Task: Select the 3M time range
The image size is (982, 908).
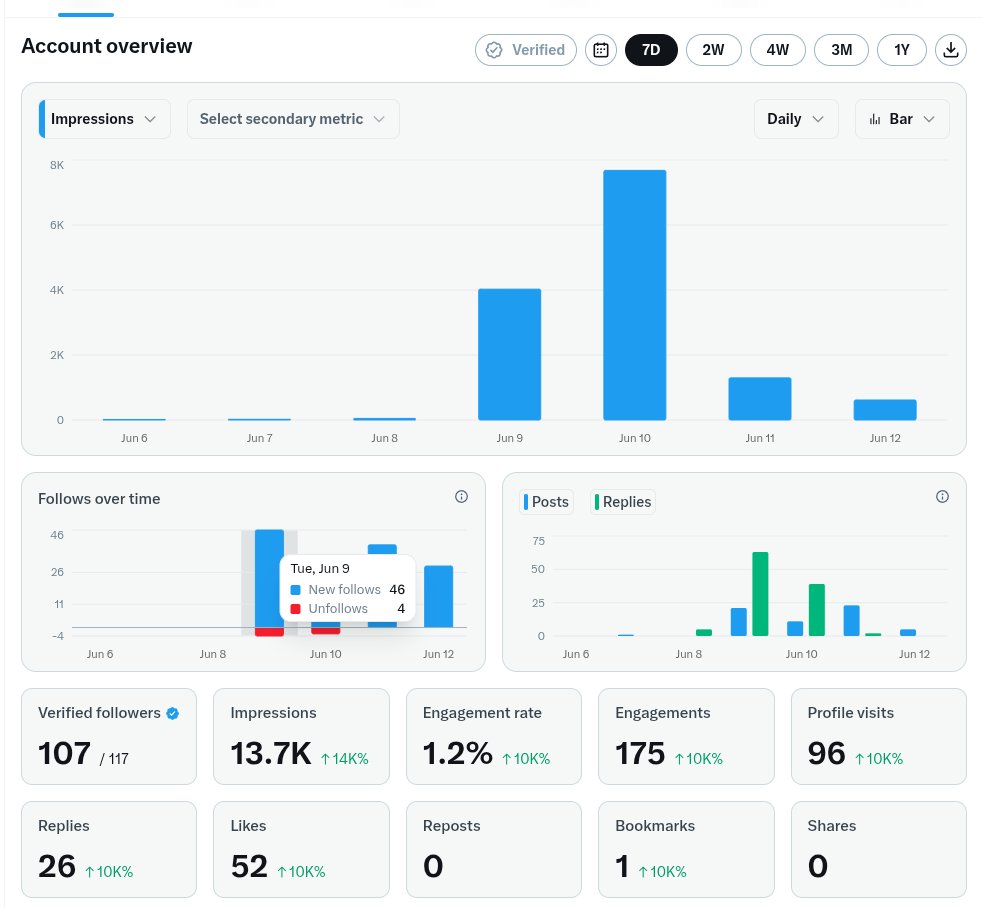Action: click(841, 50)
